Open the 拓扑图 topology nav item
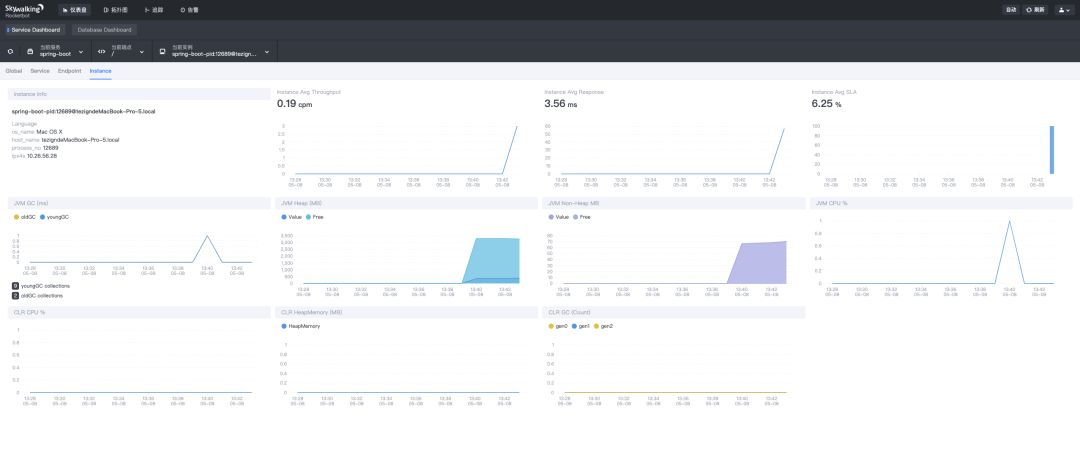 point(115,10)
